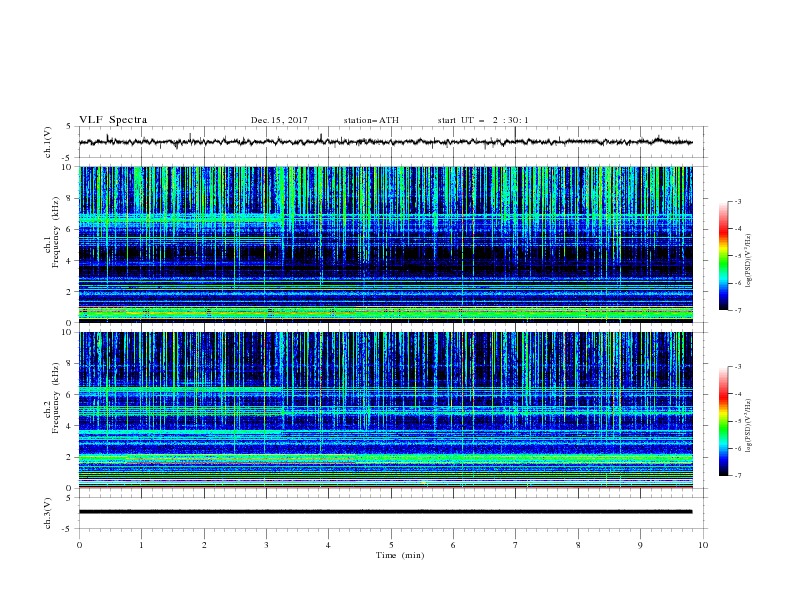Click the "-7" label on the ch.2 colorbar

pyautogui.click(x=738, y=476)
